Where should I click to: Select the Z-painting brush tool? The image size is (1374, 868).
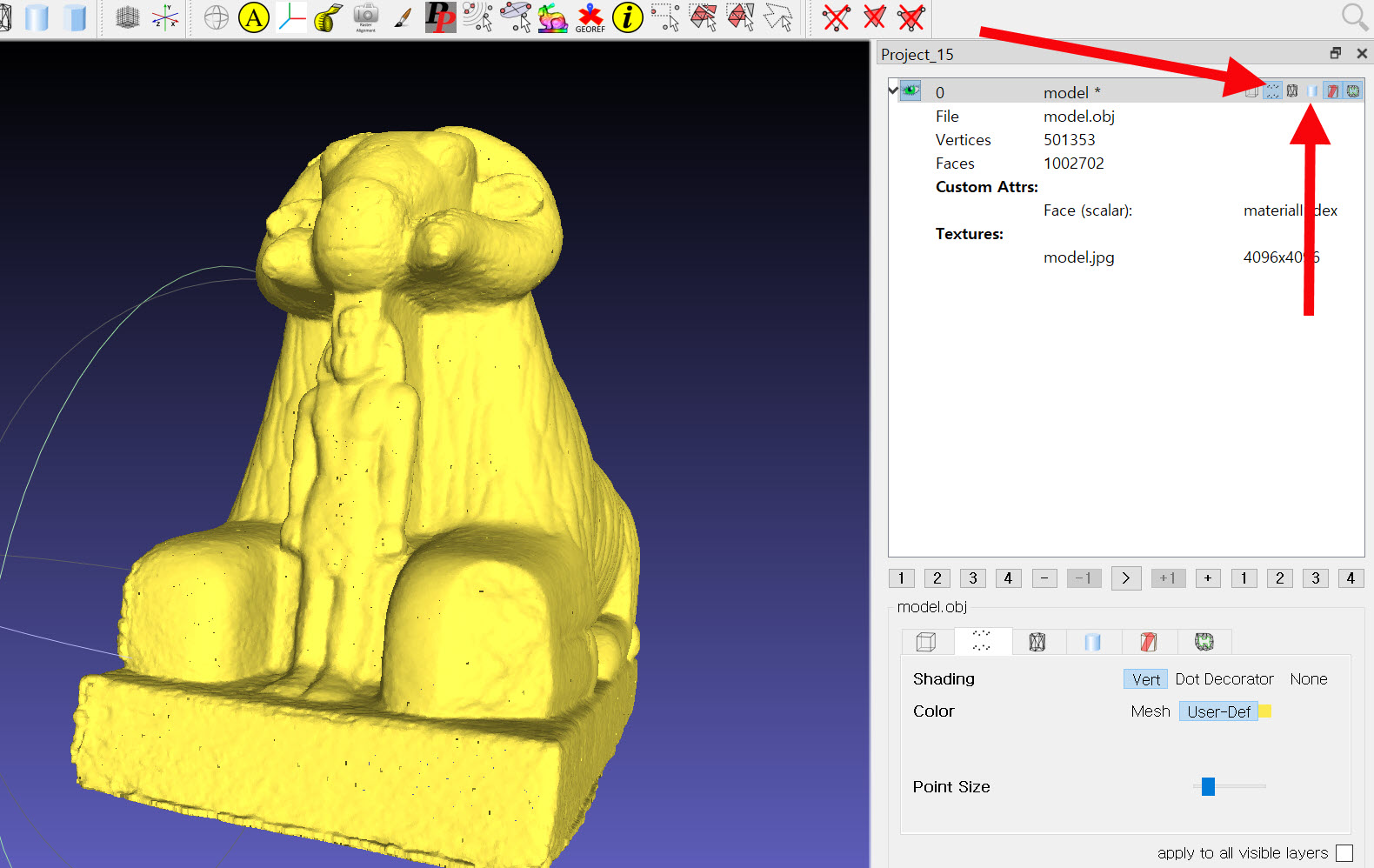pos(402,17)
